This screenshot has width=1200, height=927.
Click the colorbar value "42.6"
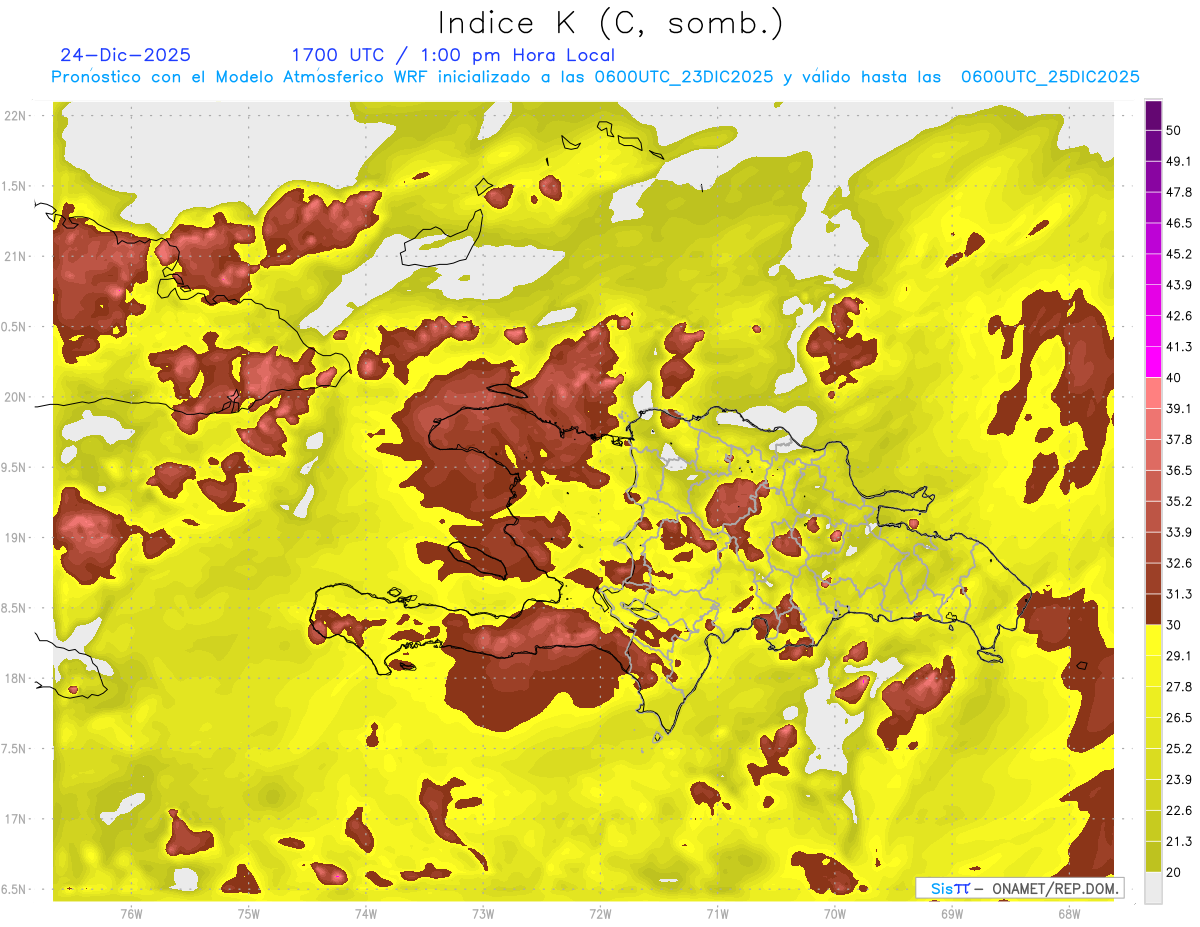(1179, 316)
